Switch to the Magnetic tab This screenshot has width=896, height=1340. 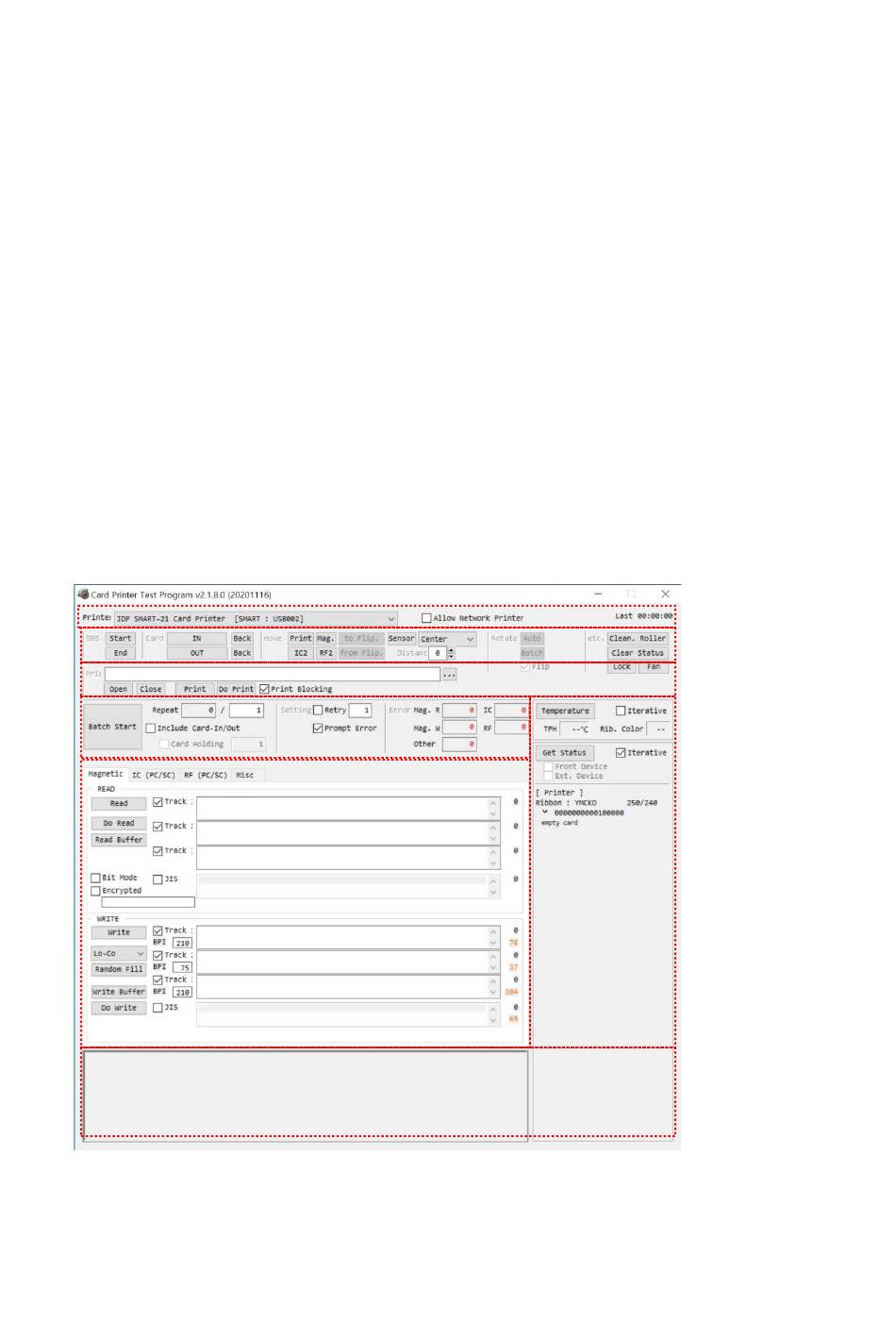click(106, 774)
